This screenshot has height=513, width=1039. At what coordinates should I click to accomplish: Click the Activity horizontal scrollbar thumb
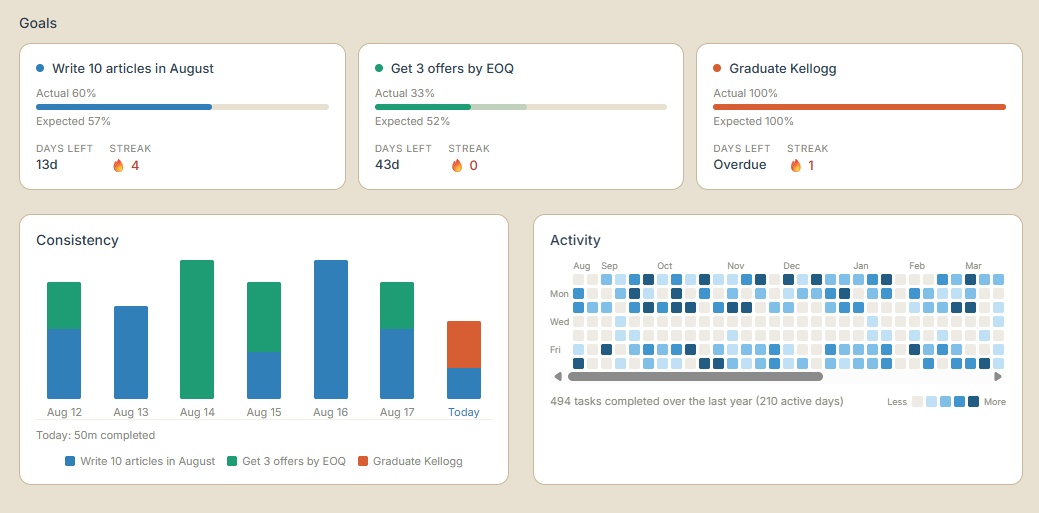coord(695,376)
